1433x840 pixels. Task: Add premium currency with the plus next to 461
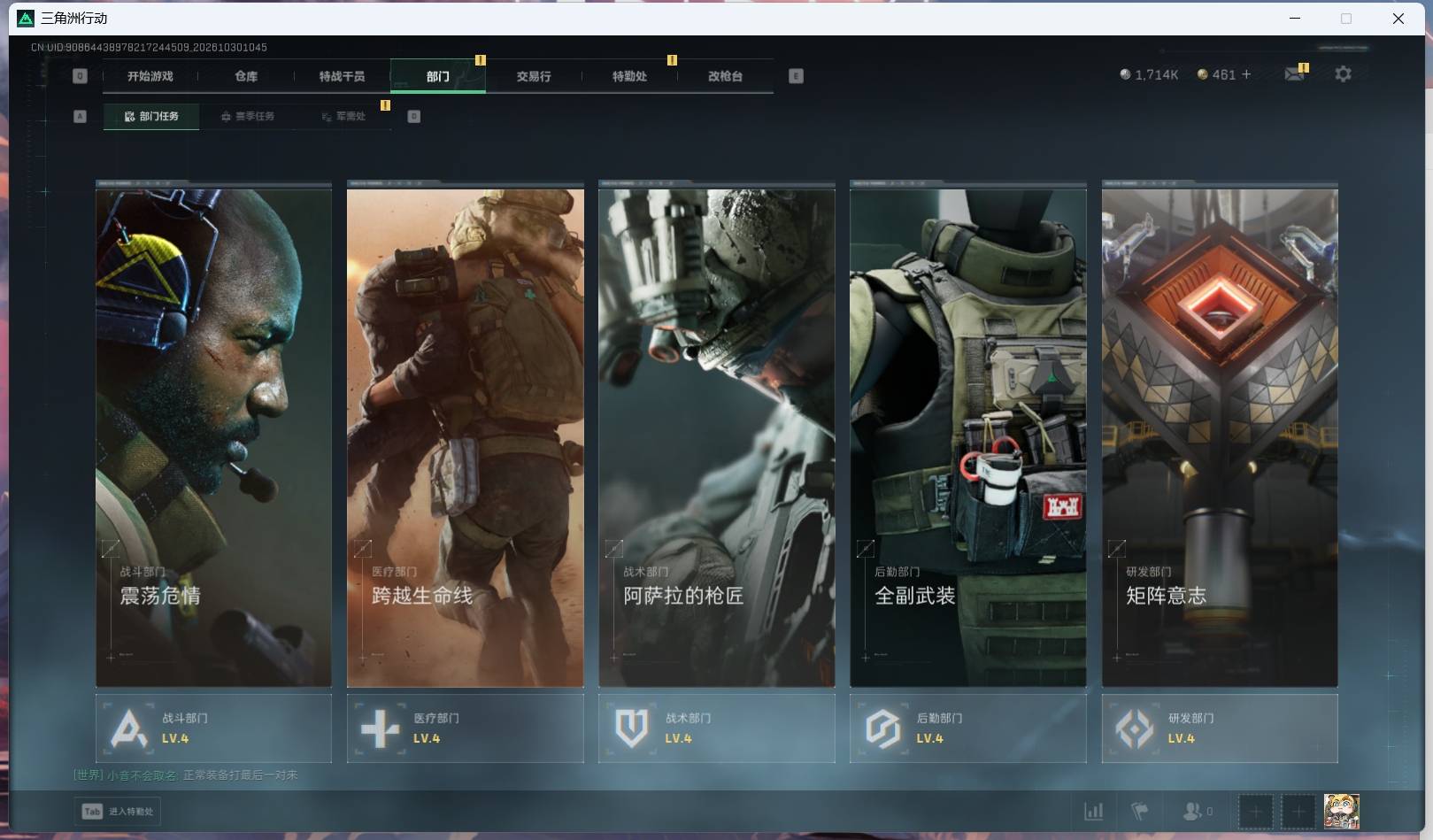tap(1246, 74)
